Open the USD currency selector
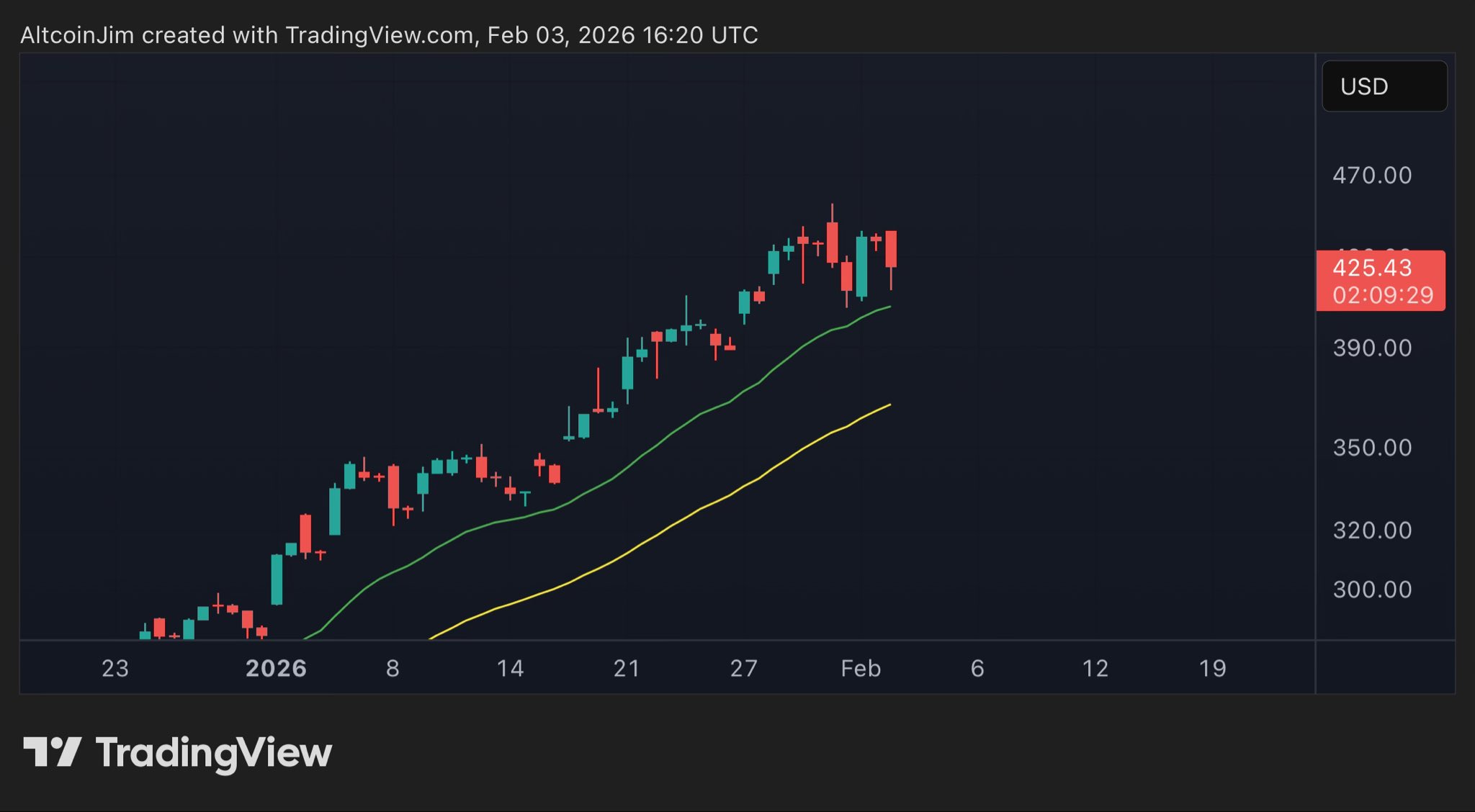This screenshot has width=1475, height=812. (x=1384, y=86)
